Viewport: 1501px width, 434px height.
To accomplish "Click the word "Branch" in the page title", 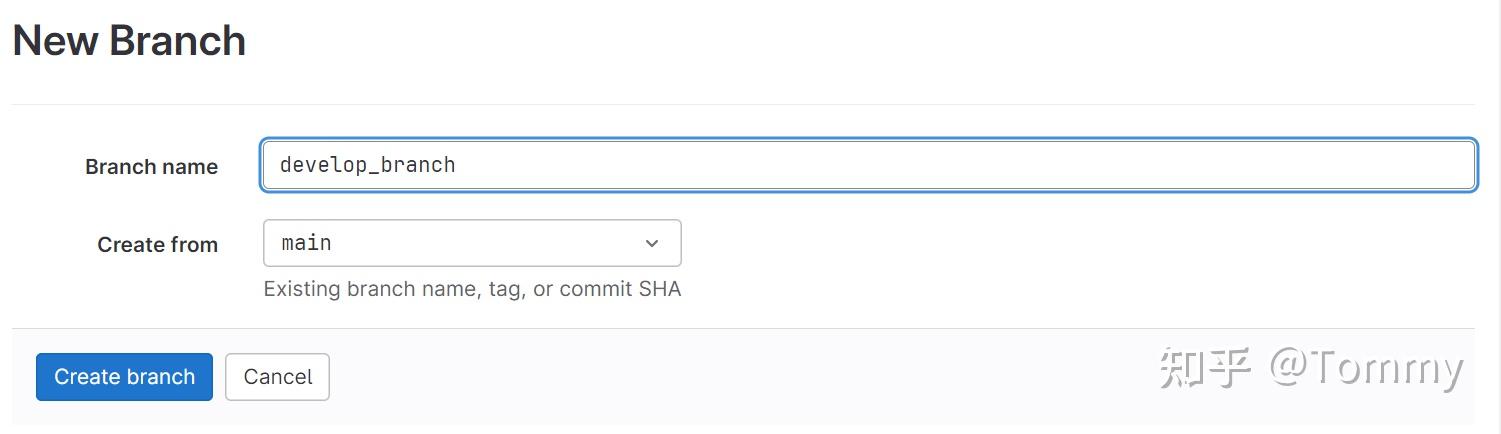I will coord(177,41).
